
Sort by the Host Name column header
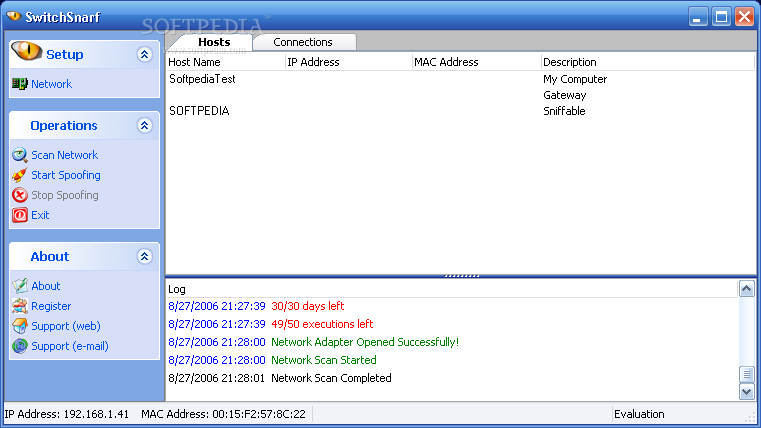click(226, 62)
